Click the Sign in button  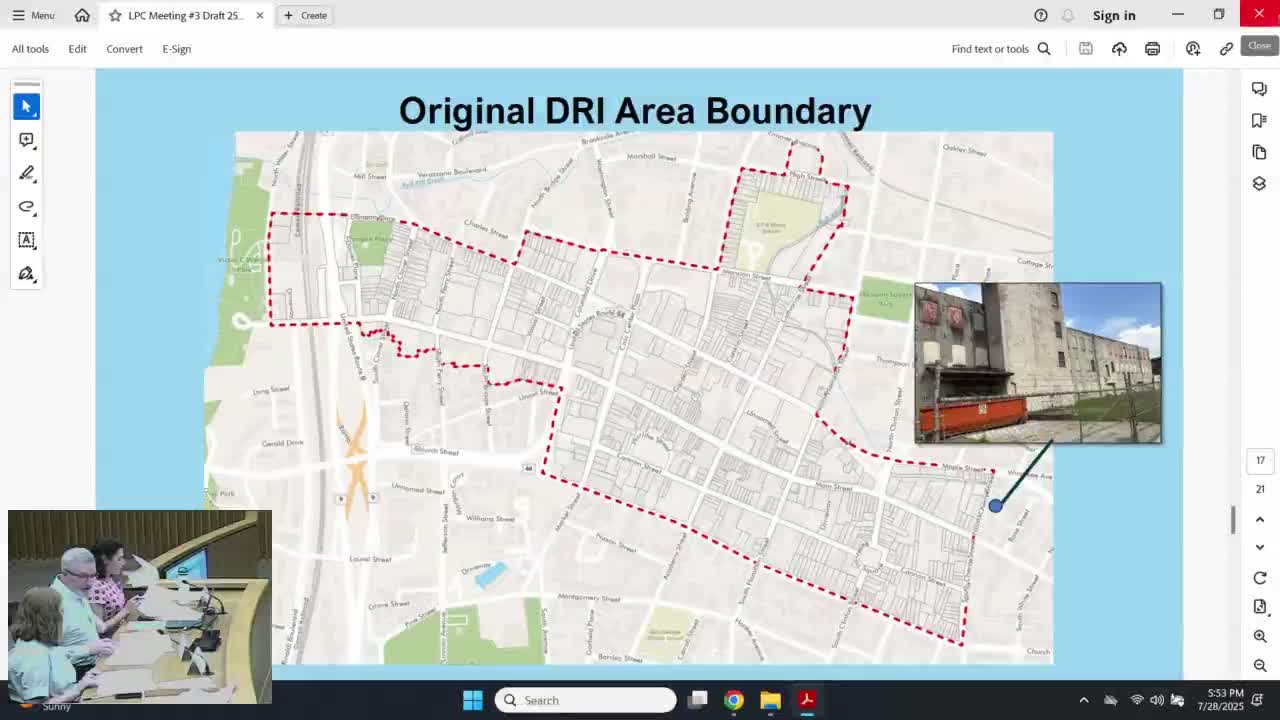tap(1114, 15)
